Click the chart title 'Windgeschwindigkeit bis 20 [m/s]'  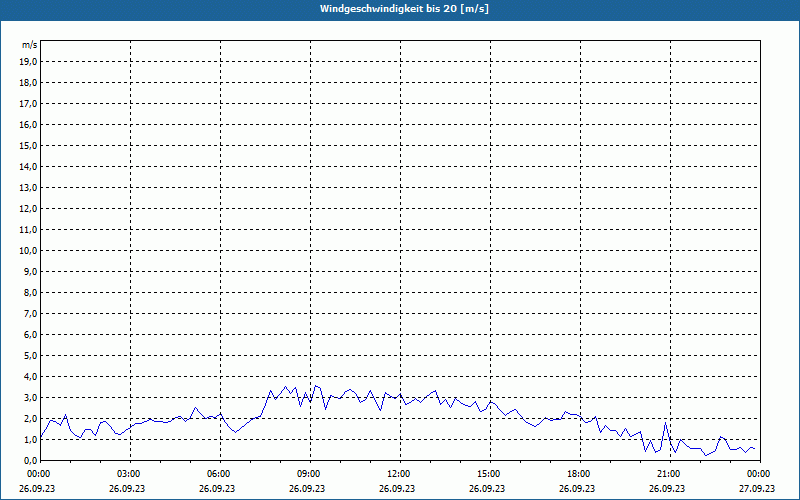coord(404,9)
